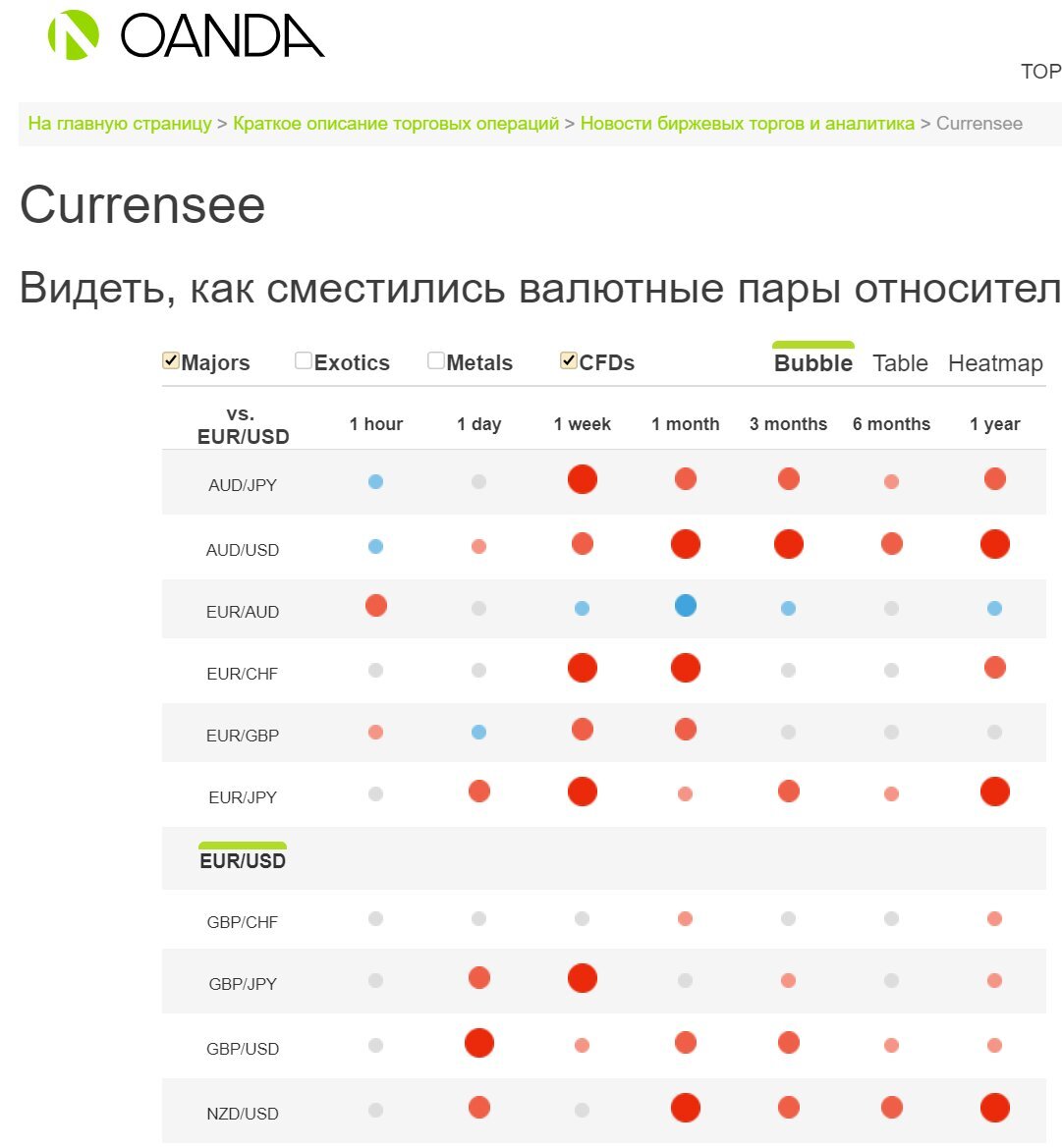Switch to the Table view tab
The height and width of the screenshot is (1148, 1062).
coord(900,362)
